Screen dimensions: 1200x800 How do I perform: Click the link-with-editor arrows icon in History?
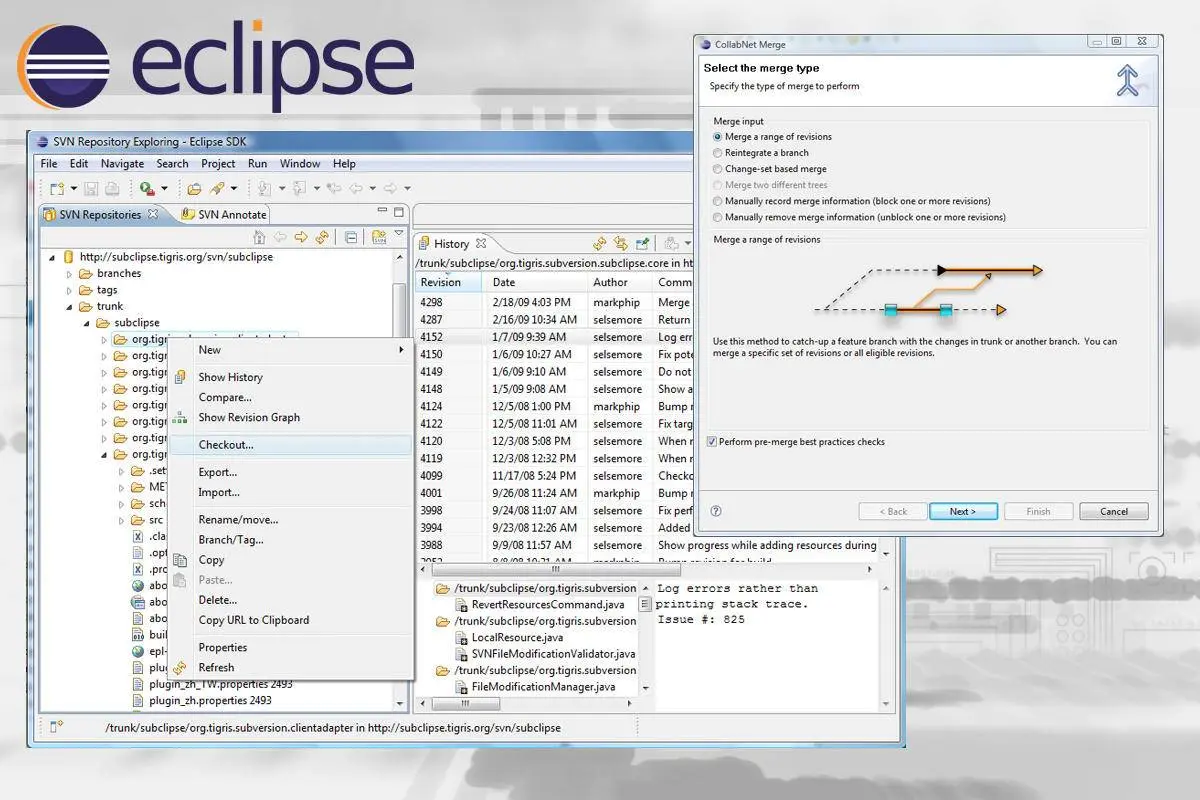[621, 243]
